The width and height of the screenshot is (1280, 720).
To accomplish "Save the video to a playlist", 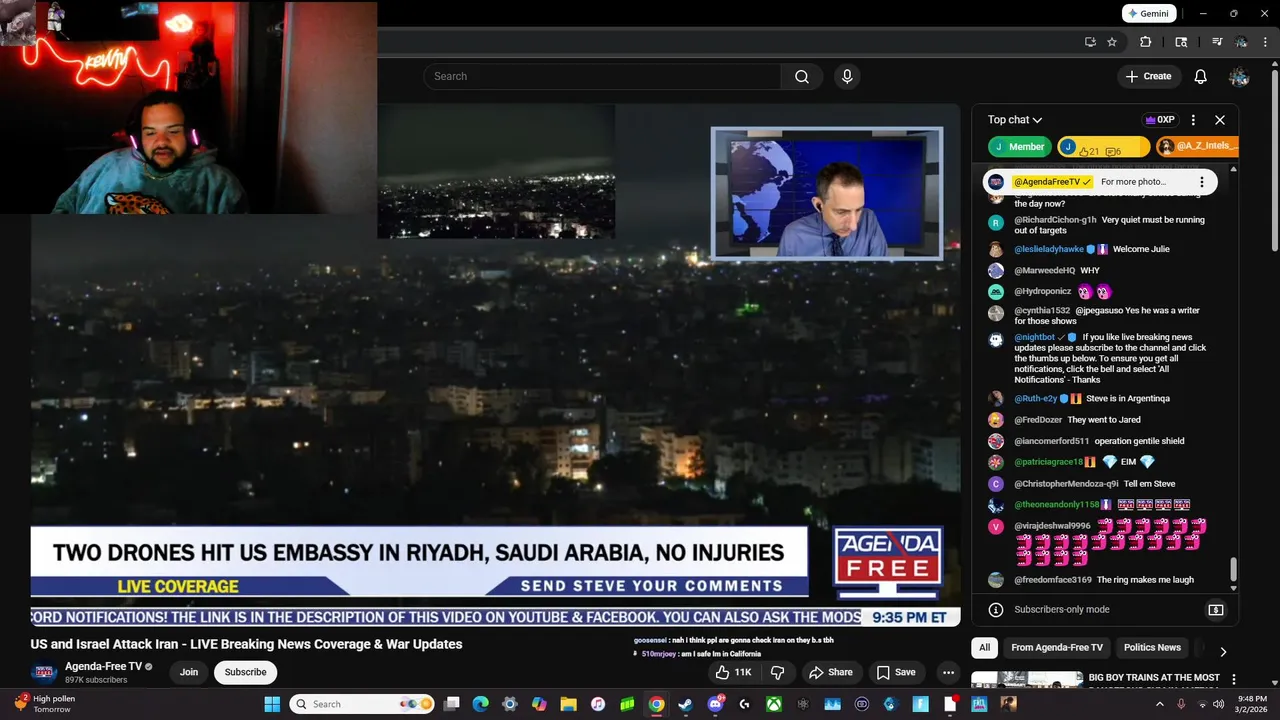I will [896, 672].
